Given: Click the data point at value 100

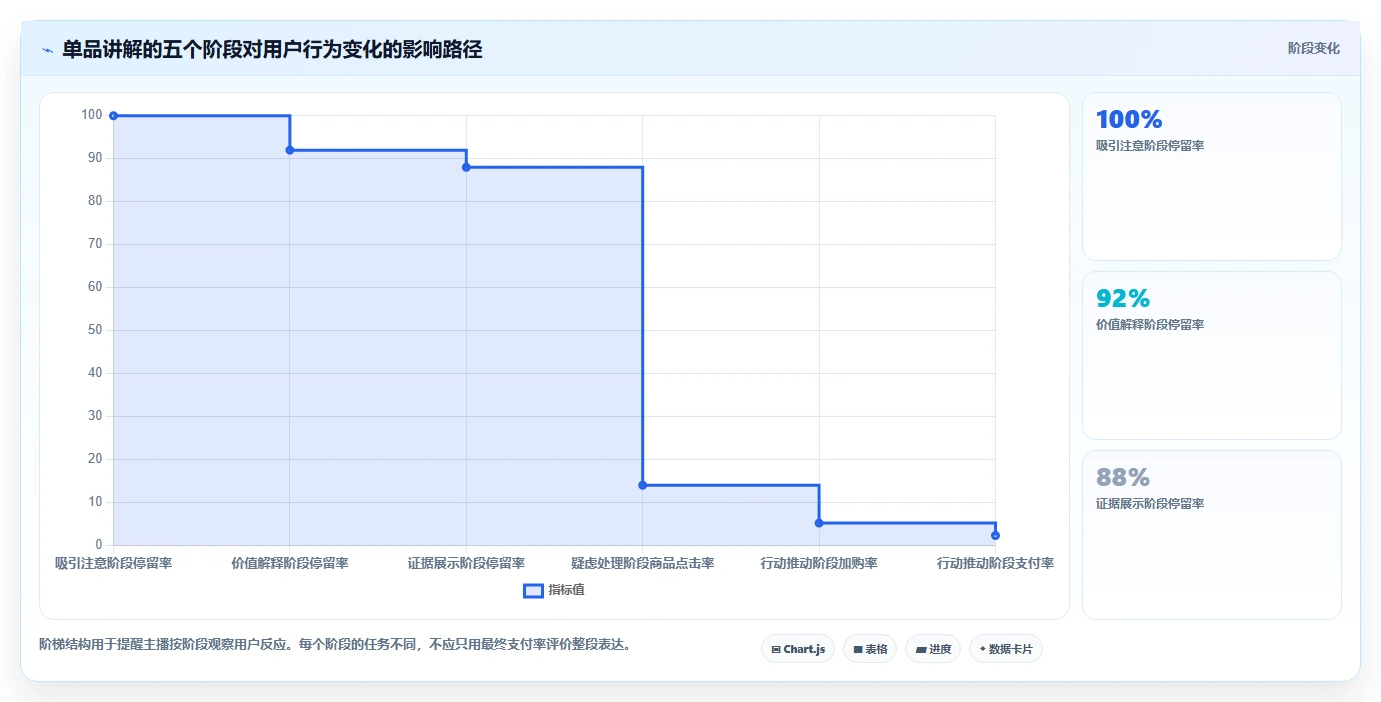Looking at the screenshot, I should click(x=113, y=116).
